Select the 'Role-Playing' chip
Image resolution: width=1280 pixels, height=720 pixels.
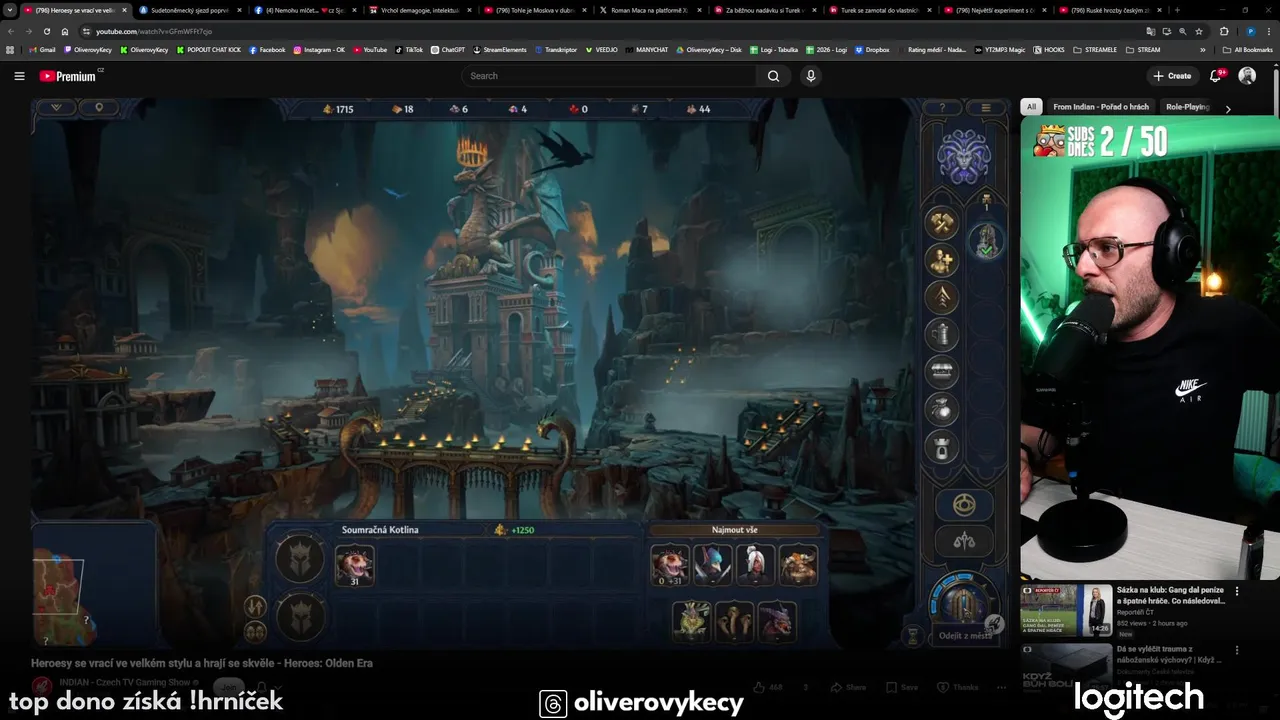pyautogui.click(x=1188, y=107)
